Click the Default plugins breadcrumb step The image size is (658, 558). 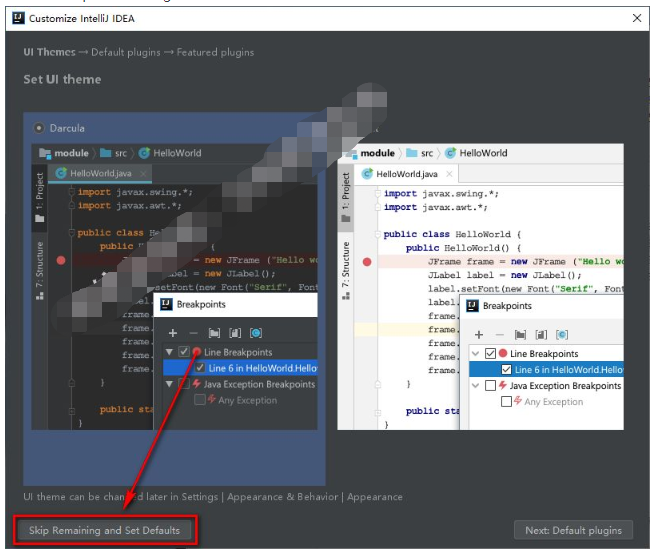point(125,52)
